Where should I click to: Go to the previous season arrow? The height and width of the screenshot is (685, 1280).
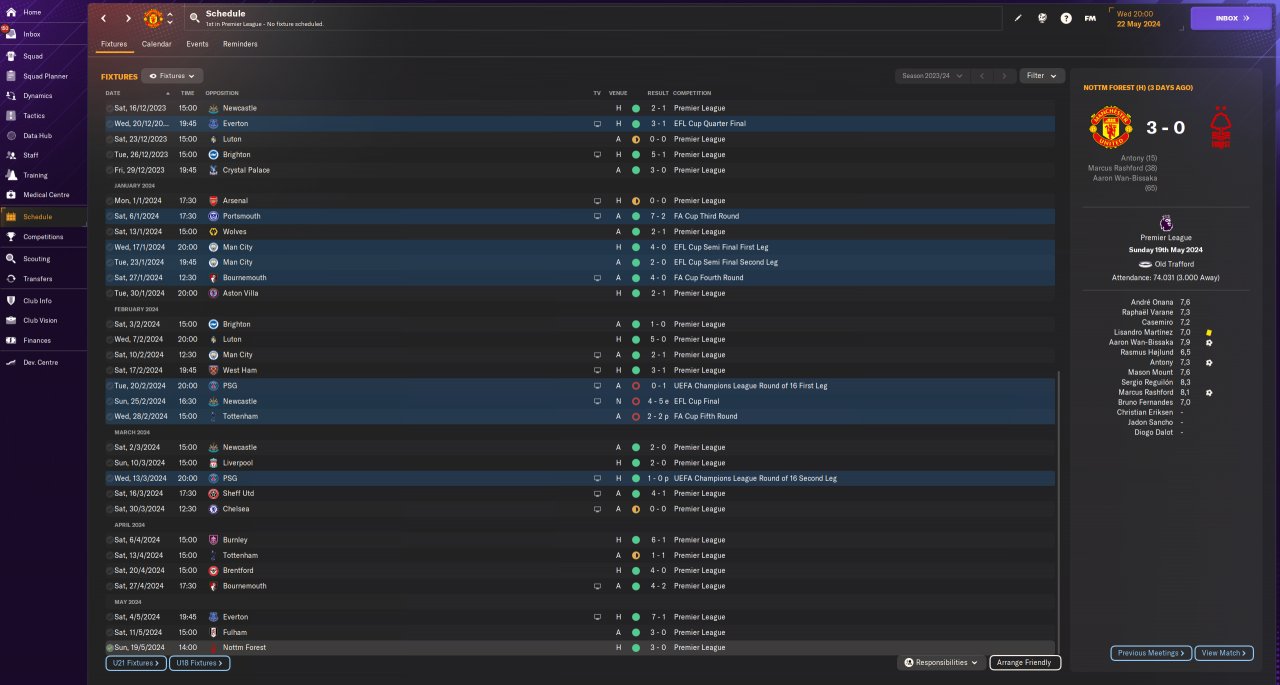(x=982, y=76)
